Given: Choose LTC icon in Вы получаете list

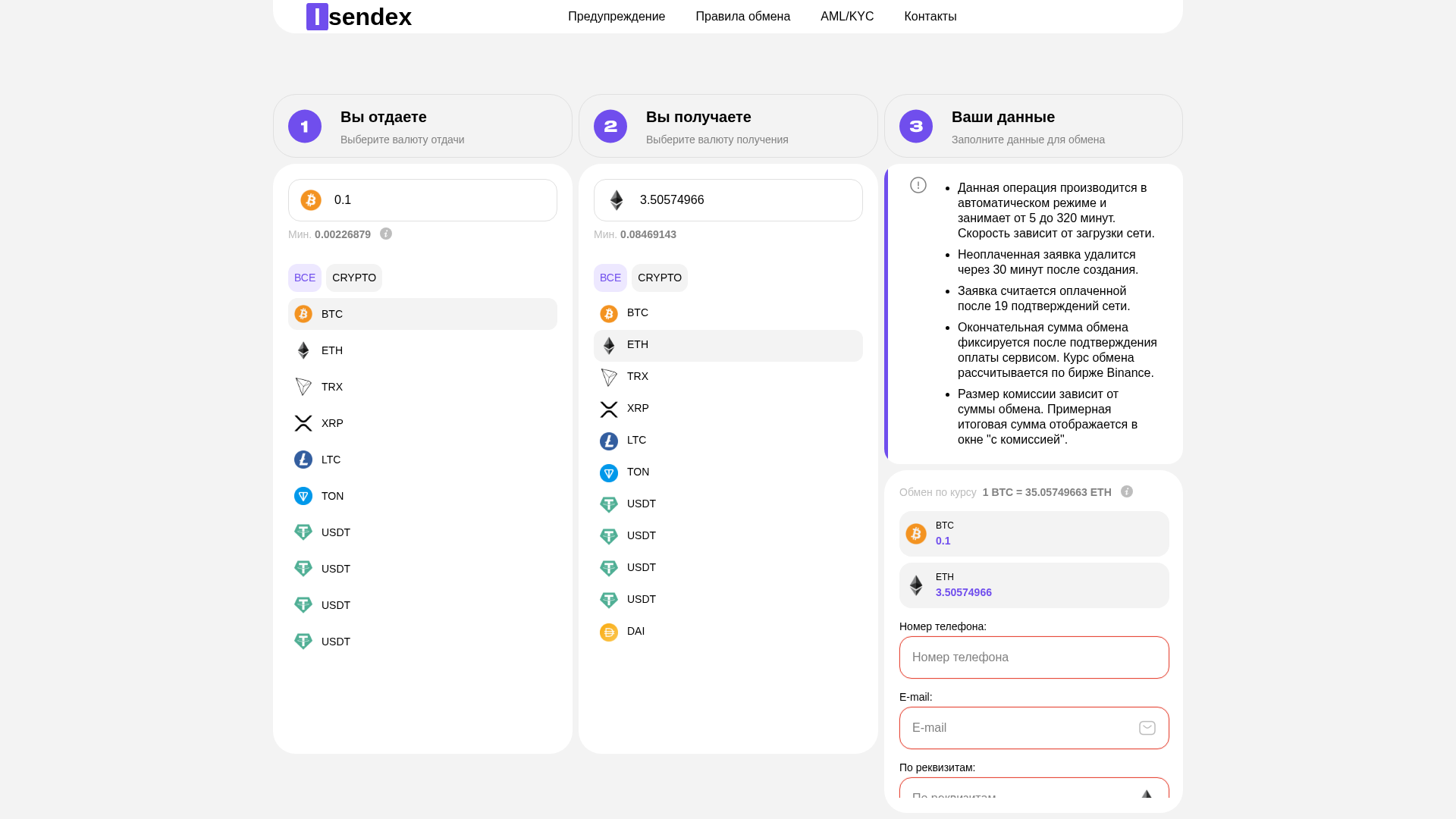Looking at the screenshot, I should pyautogui.click(x=609, y=441).
